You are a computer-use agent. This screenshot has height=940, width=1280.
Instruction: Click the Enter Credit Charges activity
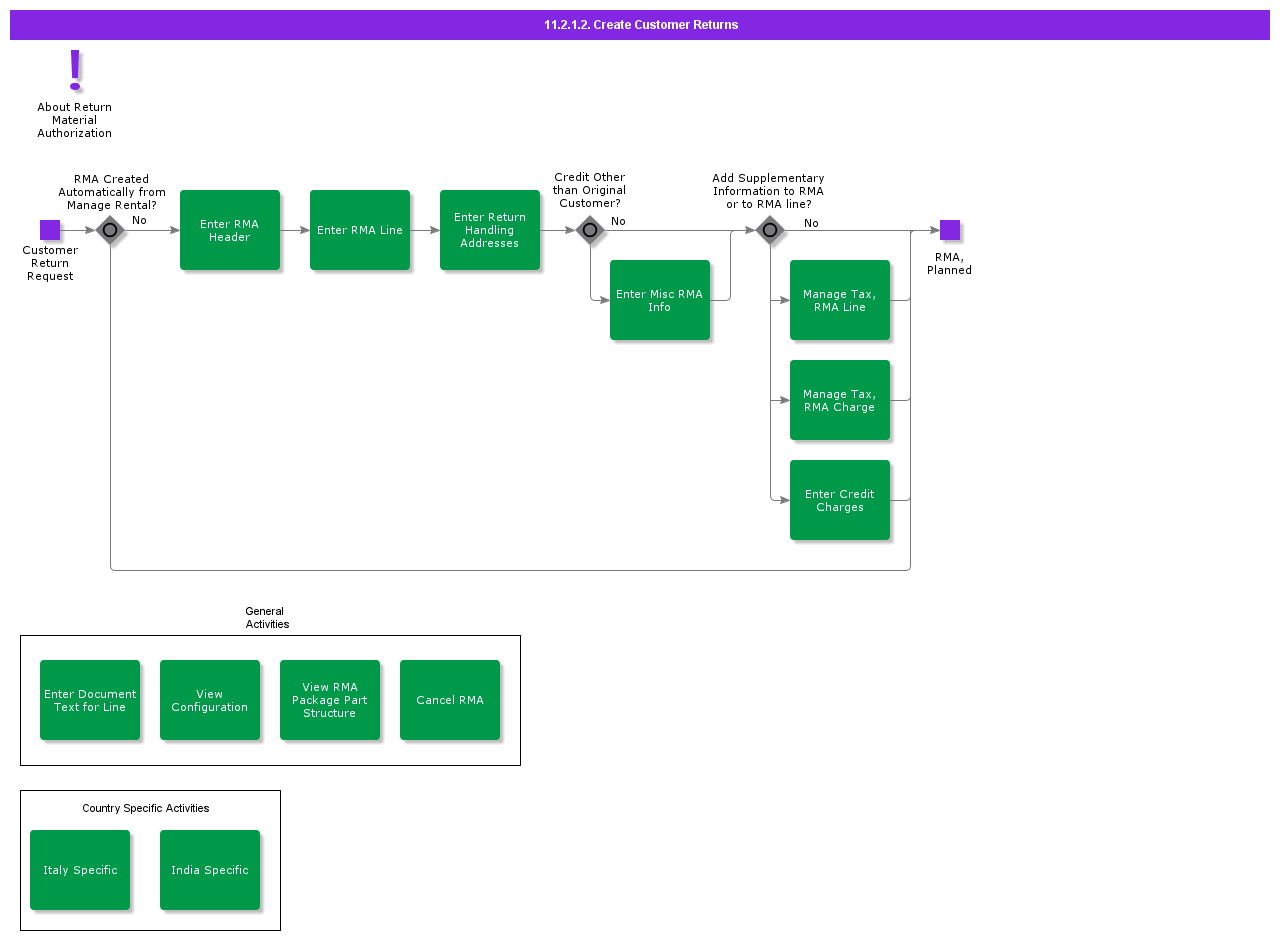(x=840, y=500)
